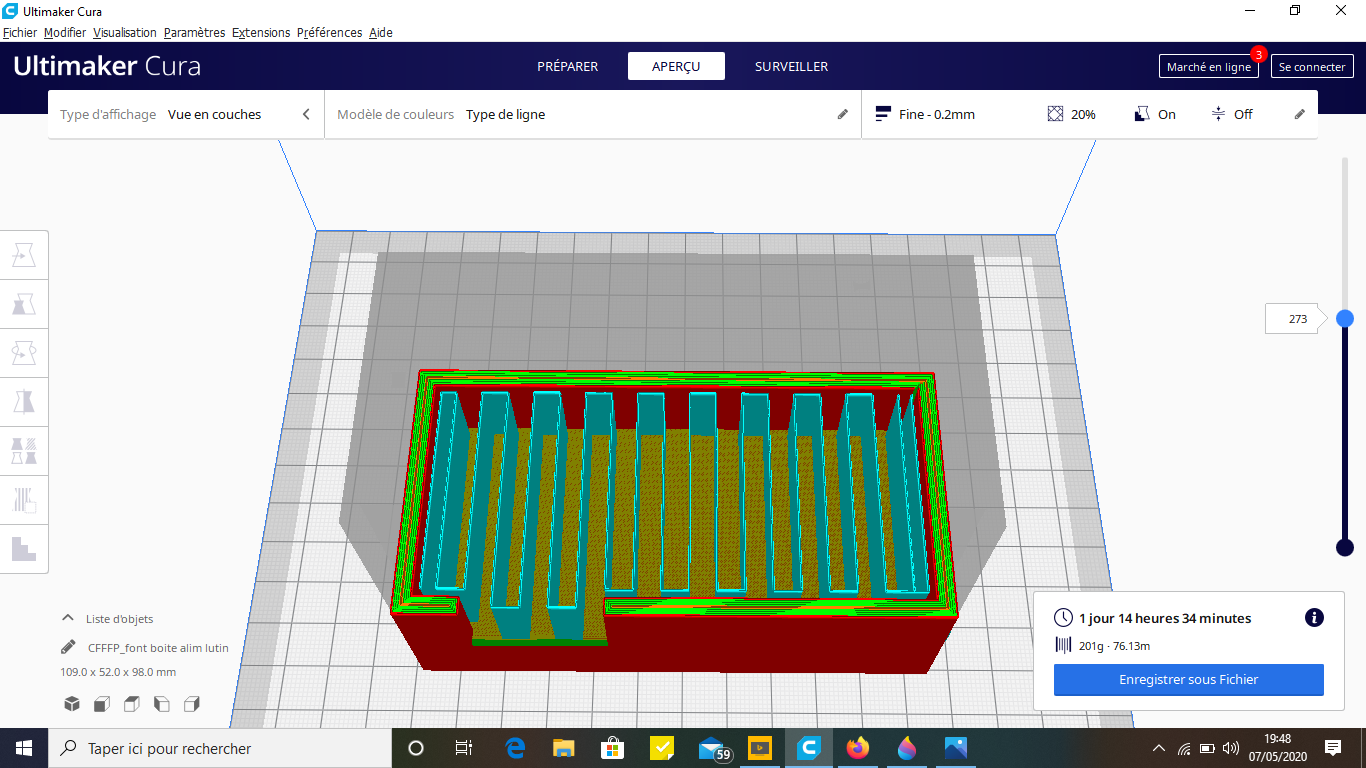Switch to right side view cube icon
This screenshot has width=1366, height=768.
[192, 704]
